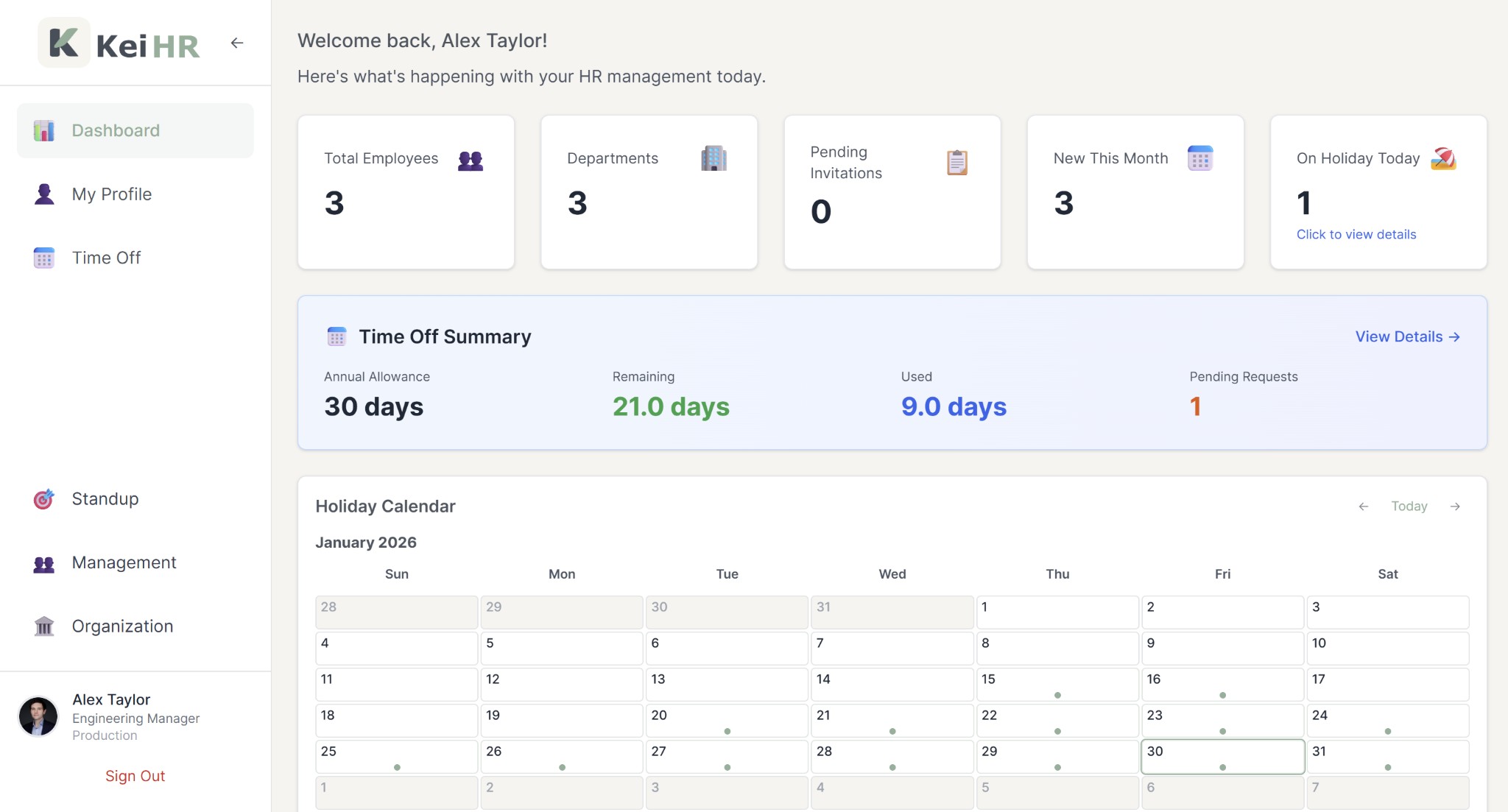Screen dimensions: 1508x812
Task: Open View Details for Time Off Summary
Action: (1407, 336)
